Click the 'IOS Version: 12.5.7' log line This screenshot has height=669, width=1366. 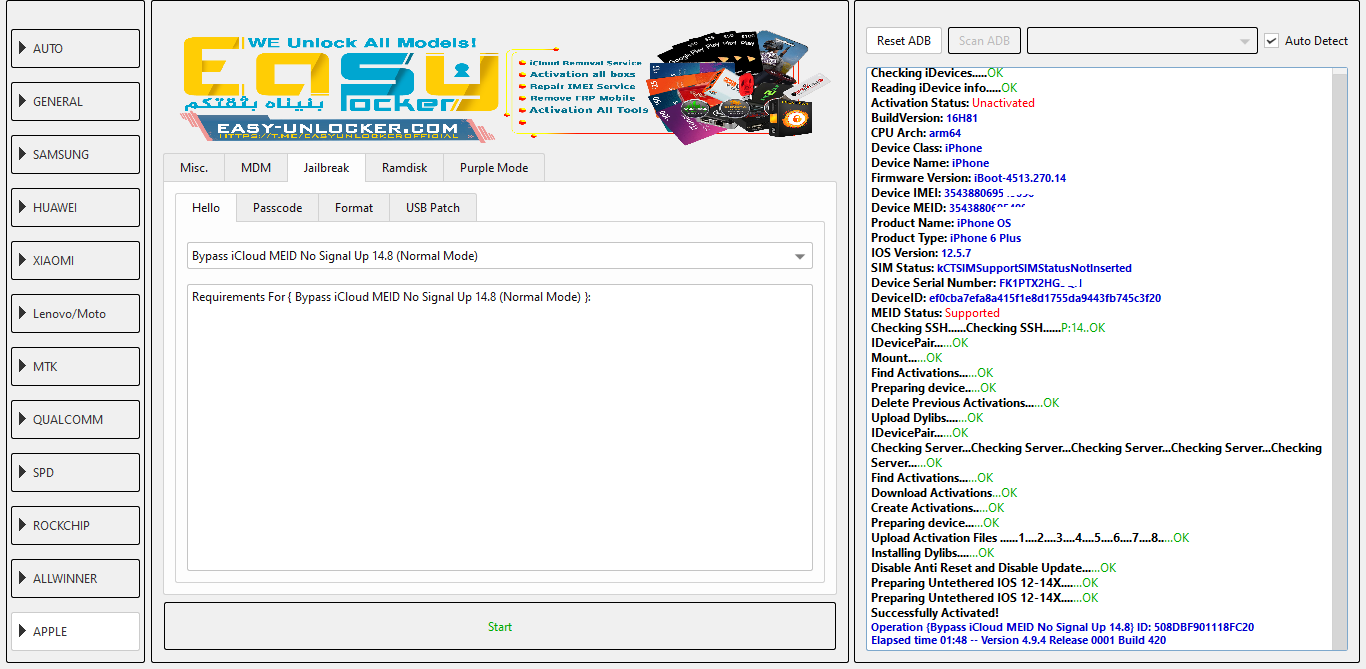point(919,253)
